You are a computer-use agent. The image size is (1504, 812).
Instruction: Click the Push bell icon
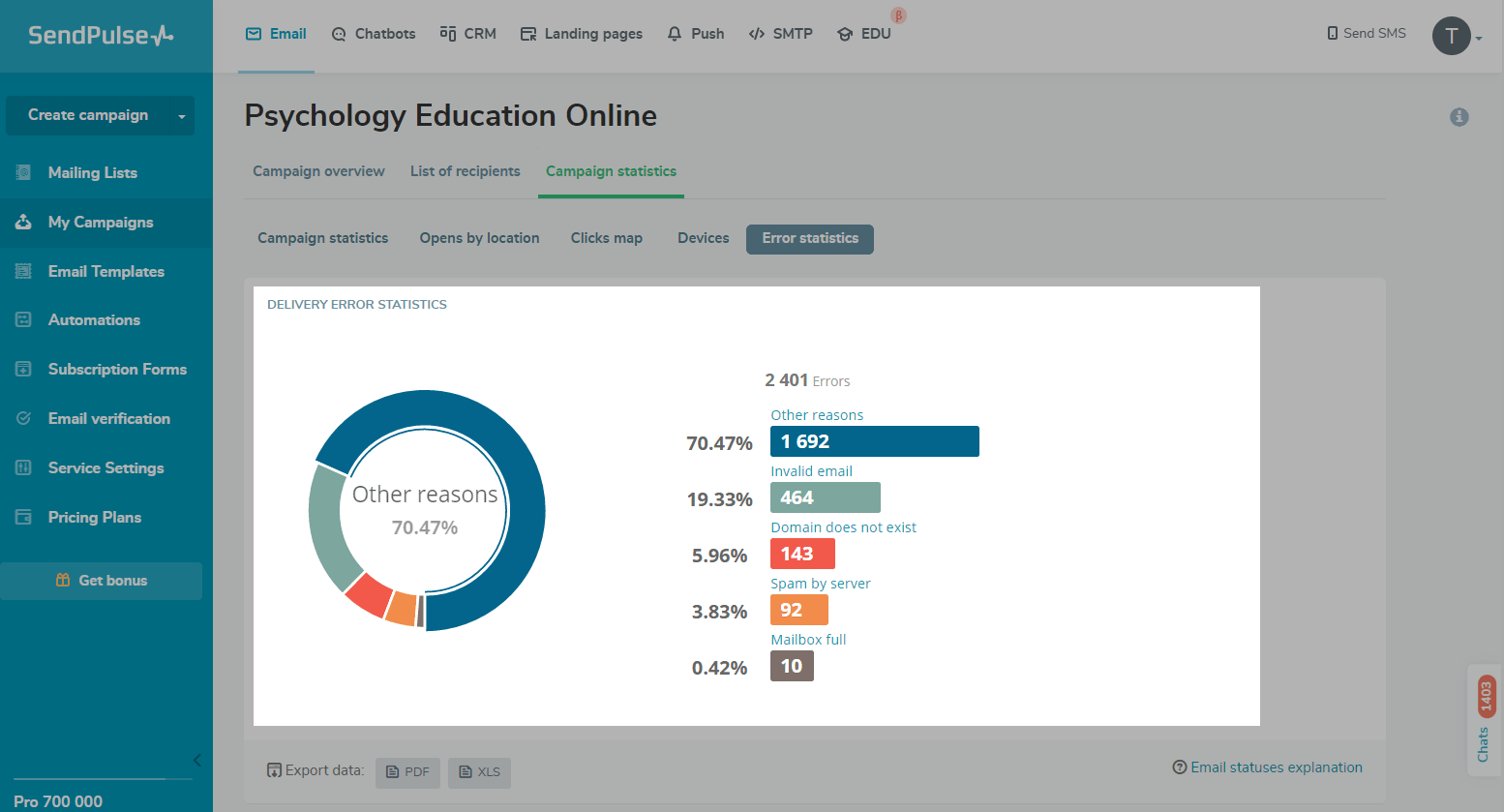point(675,34)
